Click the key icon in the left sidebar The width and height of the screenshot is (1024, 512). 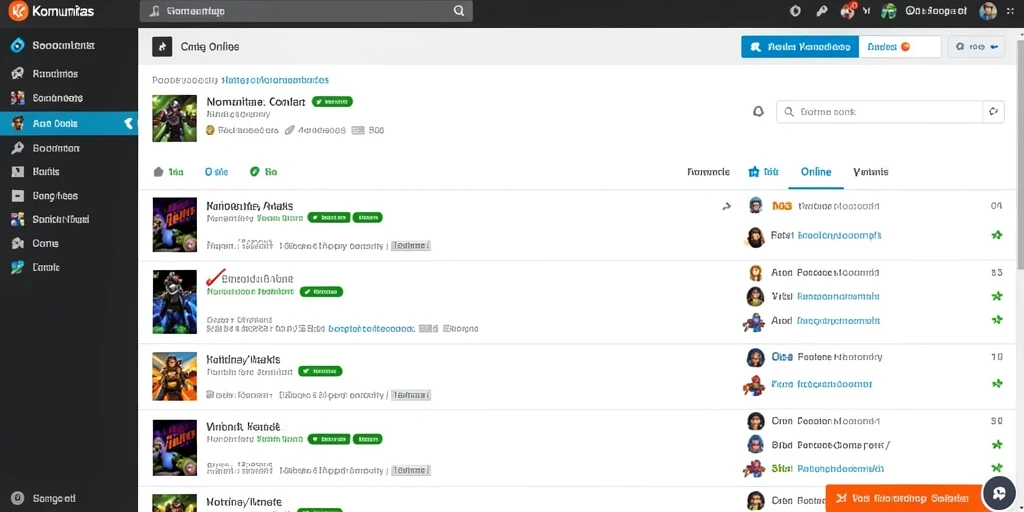[18, 148]
